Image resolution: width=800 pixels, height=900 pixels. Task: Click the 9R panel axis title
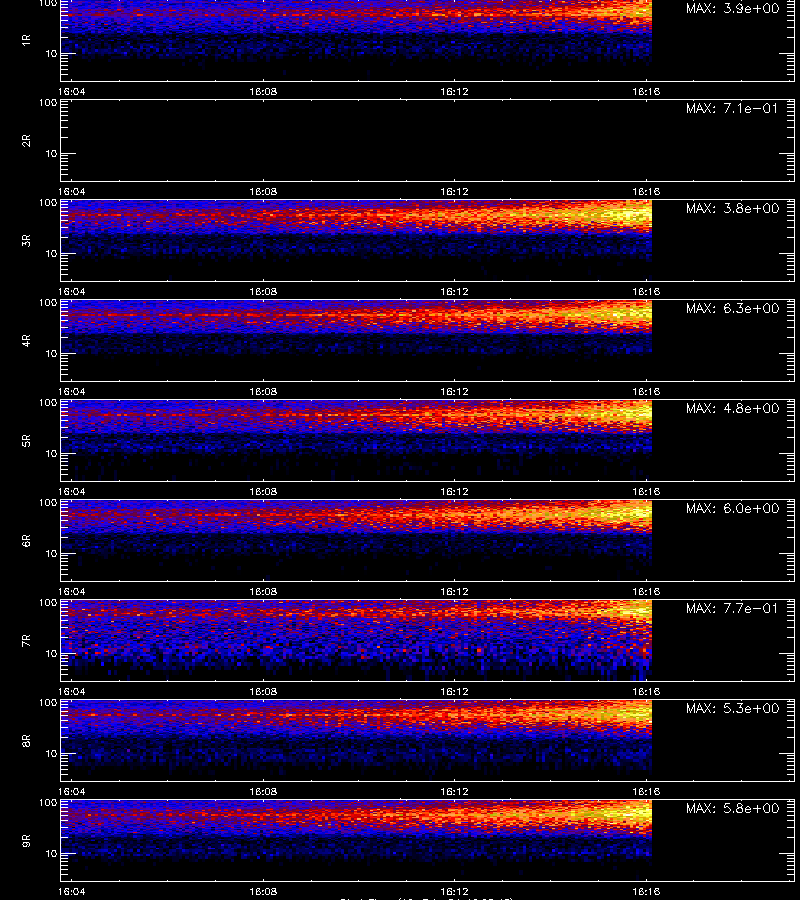(26, 840)
